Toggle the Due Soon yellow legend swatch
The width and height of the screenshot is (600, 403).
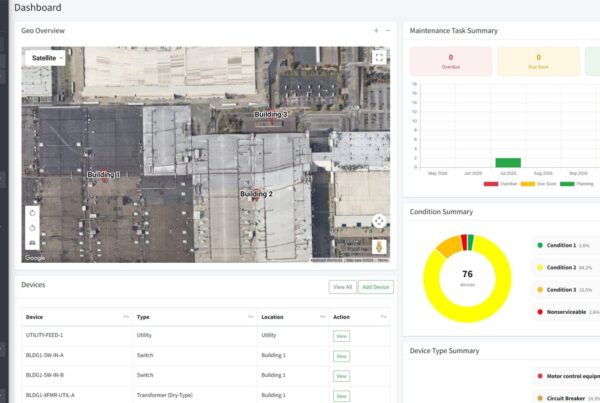click(528, 184)
